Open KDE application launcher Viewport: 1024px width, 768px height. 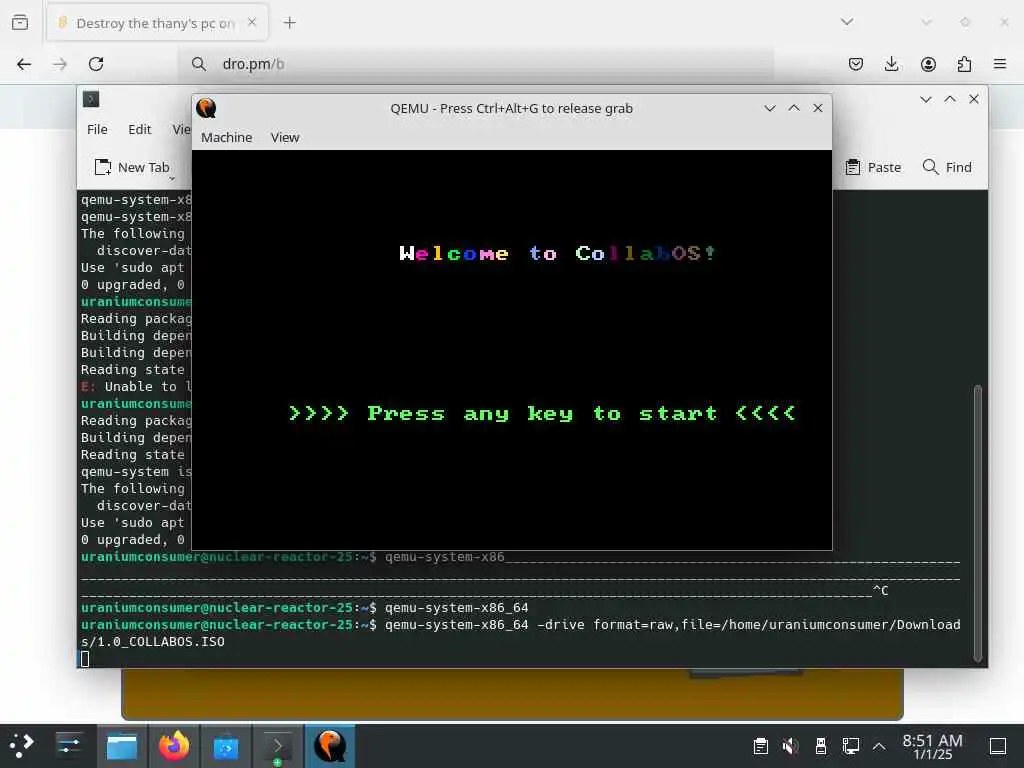tap(22, 745)
